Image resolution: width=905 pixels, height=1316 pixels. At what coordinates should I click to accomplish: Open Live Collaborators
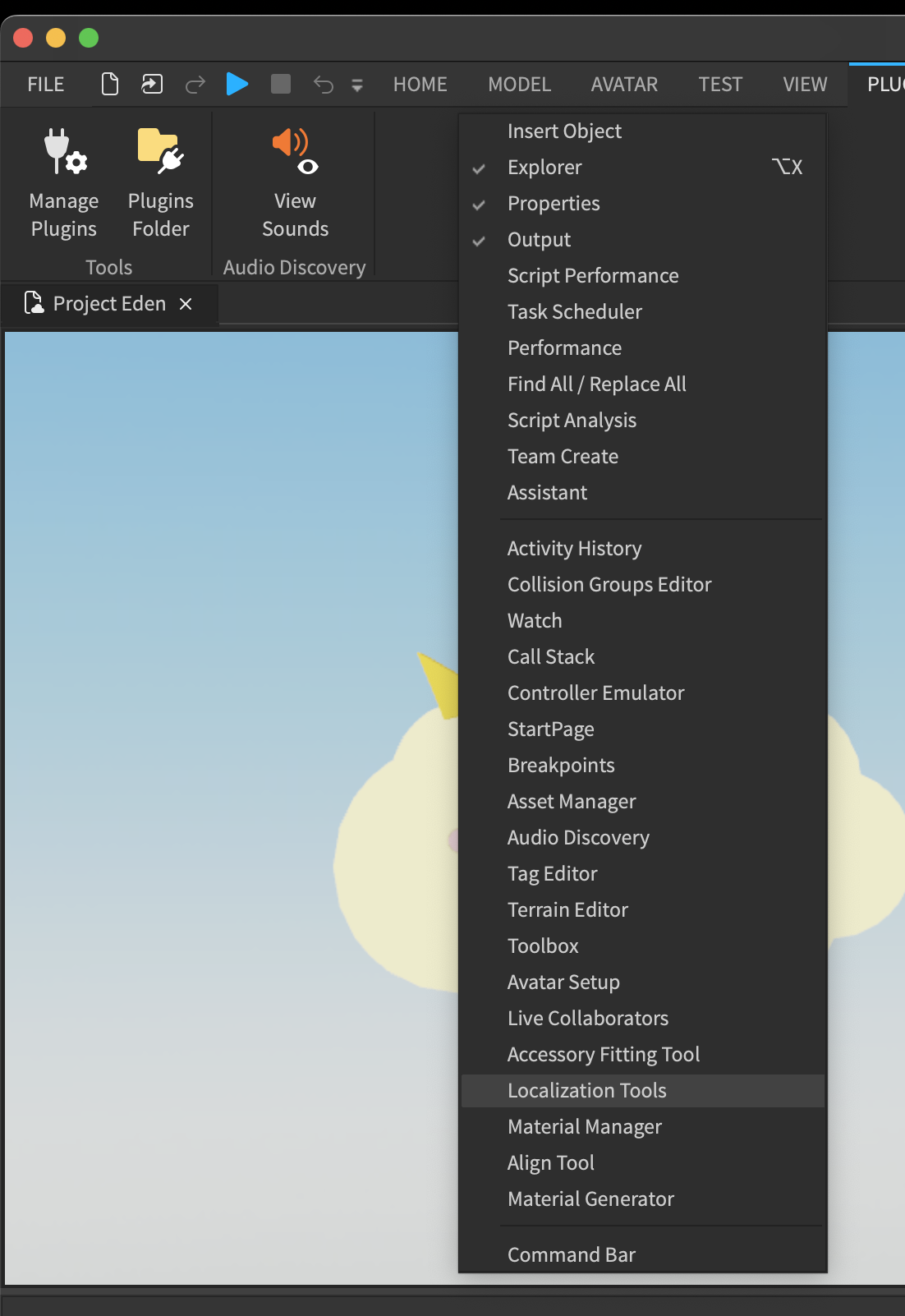tap(643, 1019)
